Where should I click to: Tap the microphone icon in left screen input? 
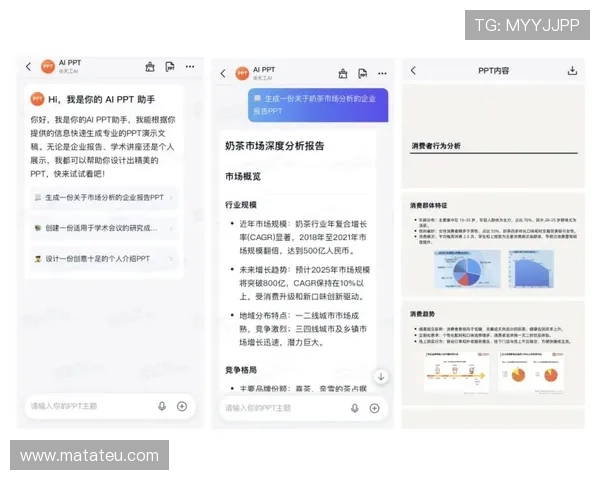[162, 406]
